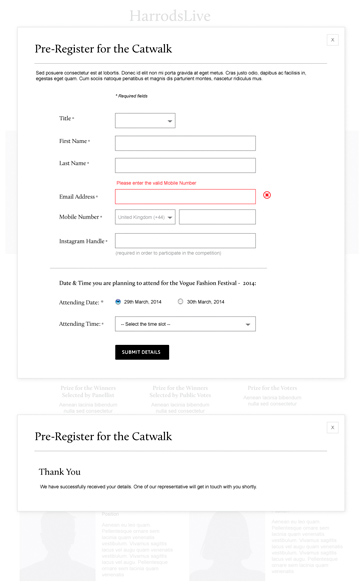Focus the Instagram Handle field
The image size is (360, 587).
[x=185, y=241]
